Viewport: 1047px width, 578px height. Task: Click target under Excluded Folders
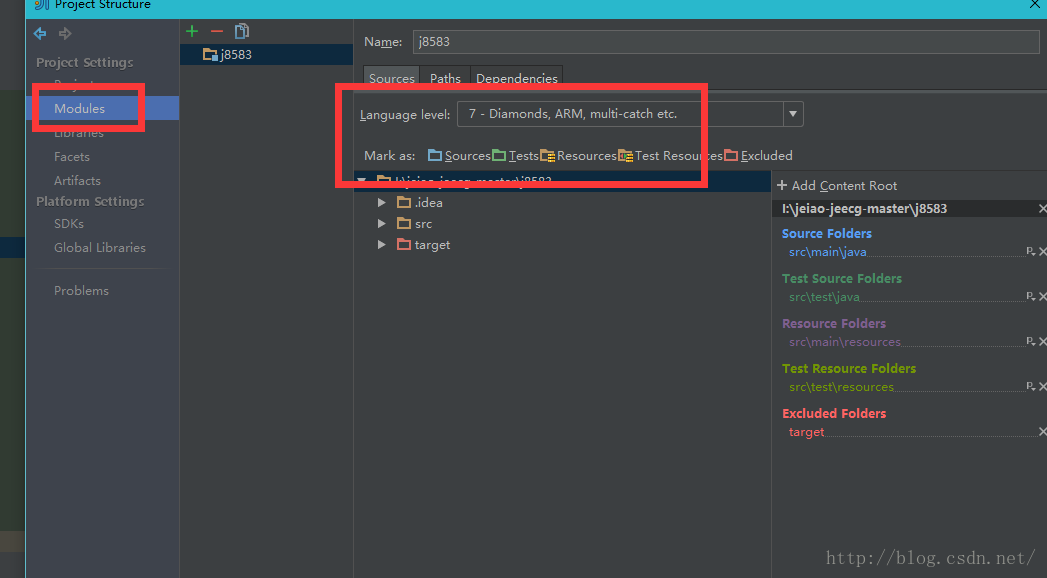(x=807, y=432)
